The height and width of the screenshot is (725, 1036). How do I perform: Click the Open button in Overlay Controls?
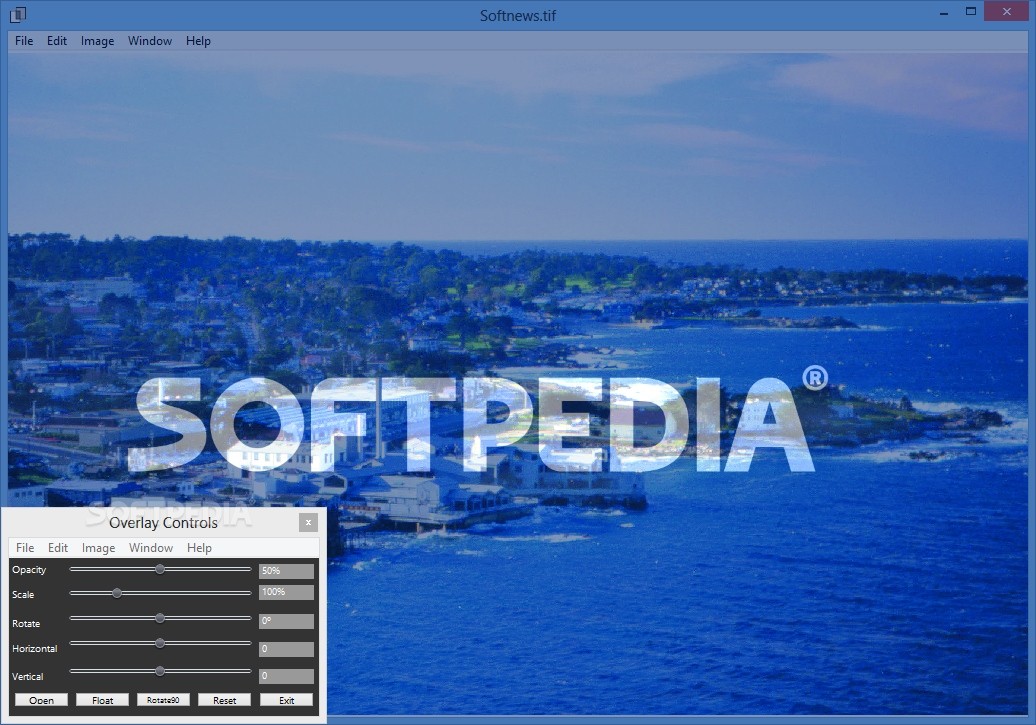pyautogui.click(x=41, y=700)
